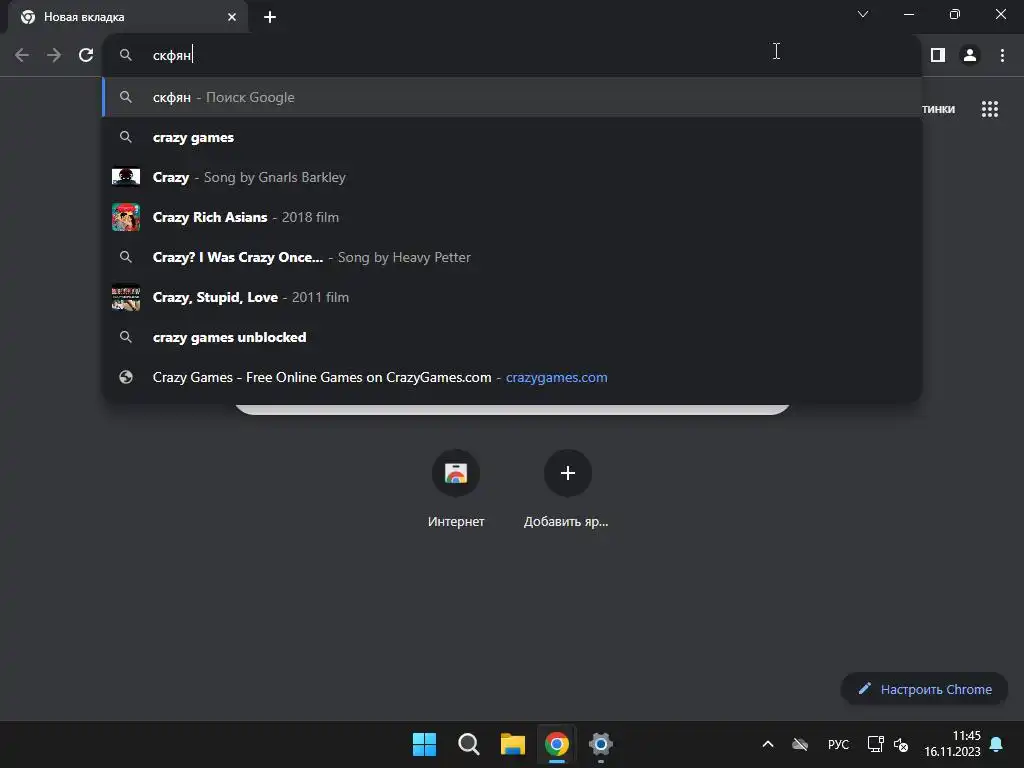Select Crazy, Stupid, Love 2011 film
Image resolution: width=1024 pixels, height=768 pixels.
click(512, 297)
